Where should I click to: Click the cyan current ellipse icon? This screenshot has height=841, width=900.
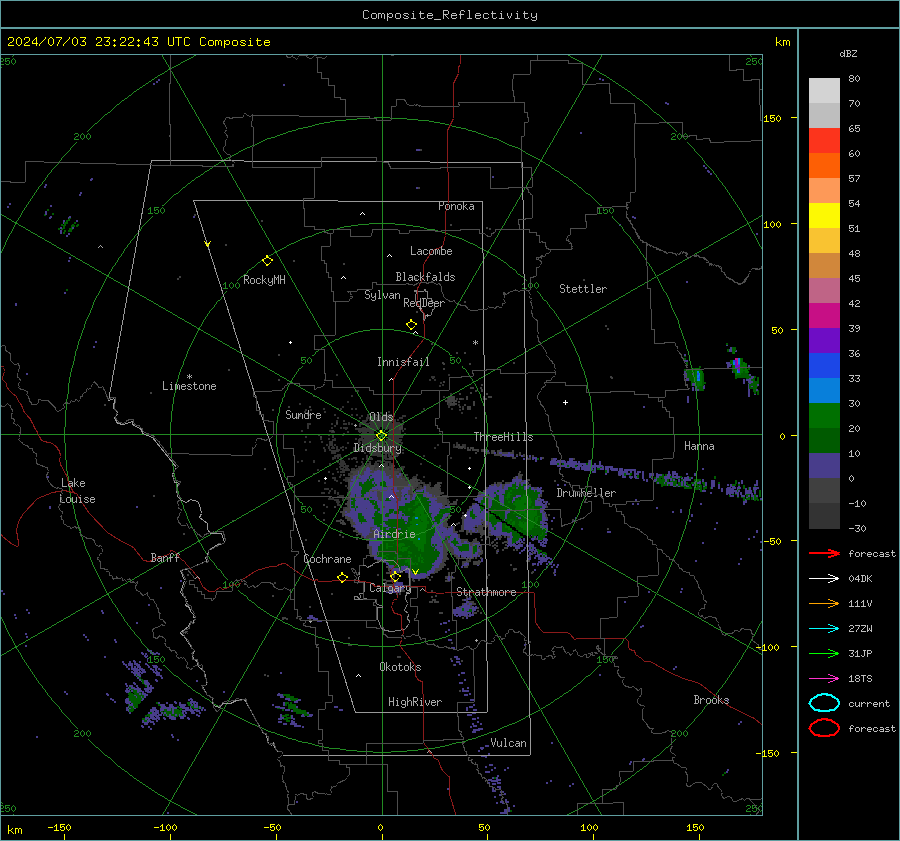pos(824,703)
